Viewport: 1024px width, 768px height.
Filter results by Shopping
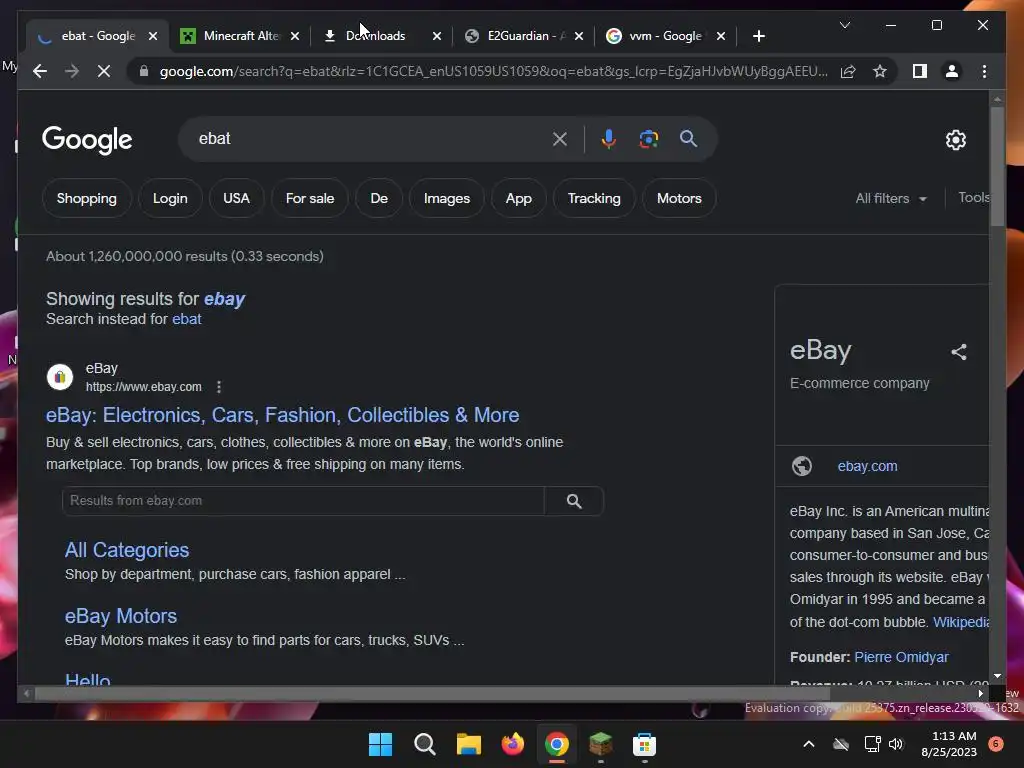[87, 199]
